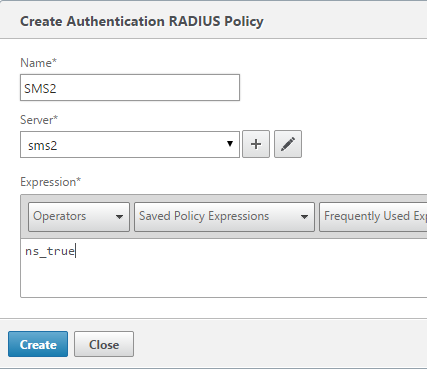Create the RADIUS policy
Screen dimensions: 427x377
tap(38, 344)
